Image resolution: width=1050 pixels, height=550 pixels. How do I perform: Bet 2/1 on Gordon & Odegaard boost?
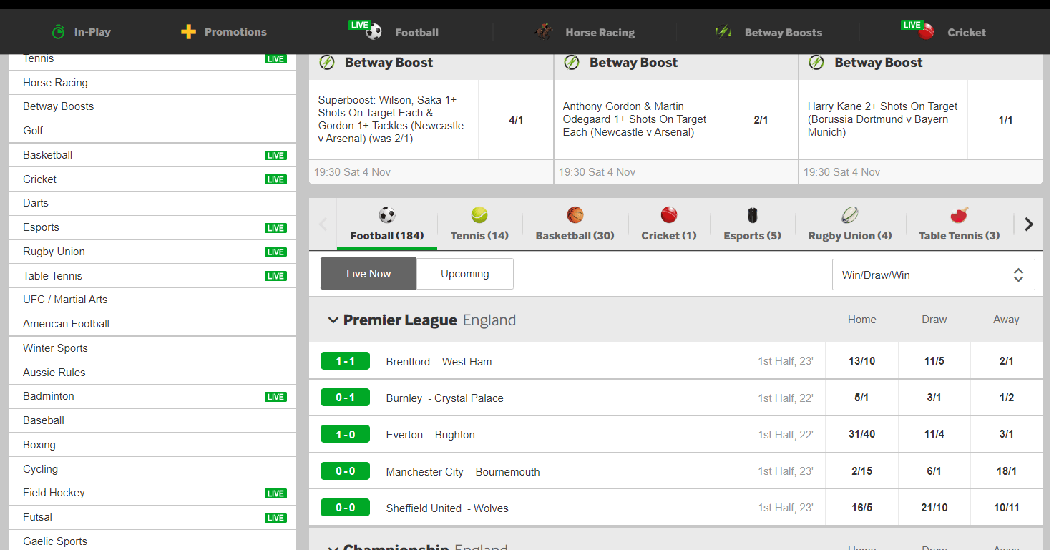click(x=761, y=120)
